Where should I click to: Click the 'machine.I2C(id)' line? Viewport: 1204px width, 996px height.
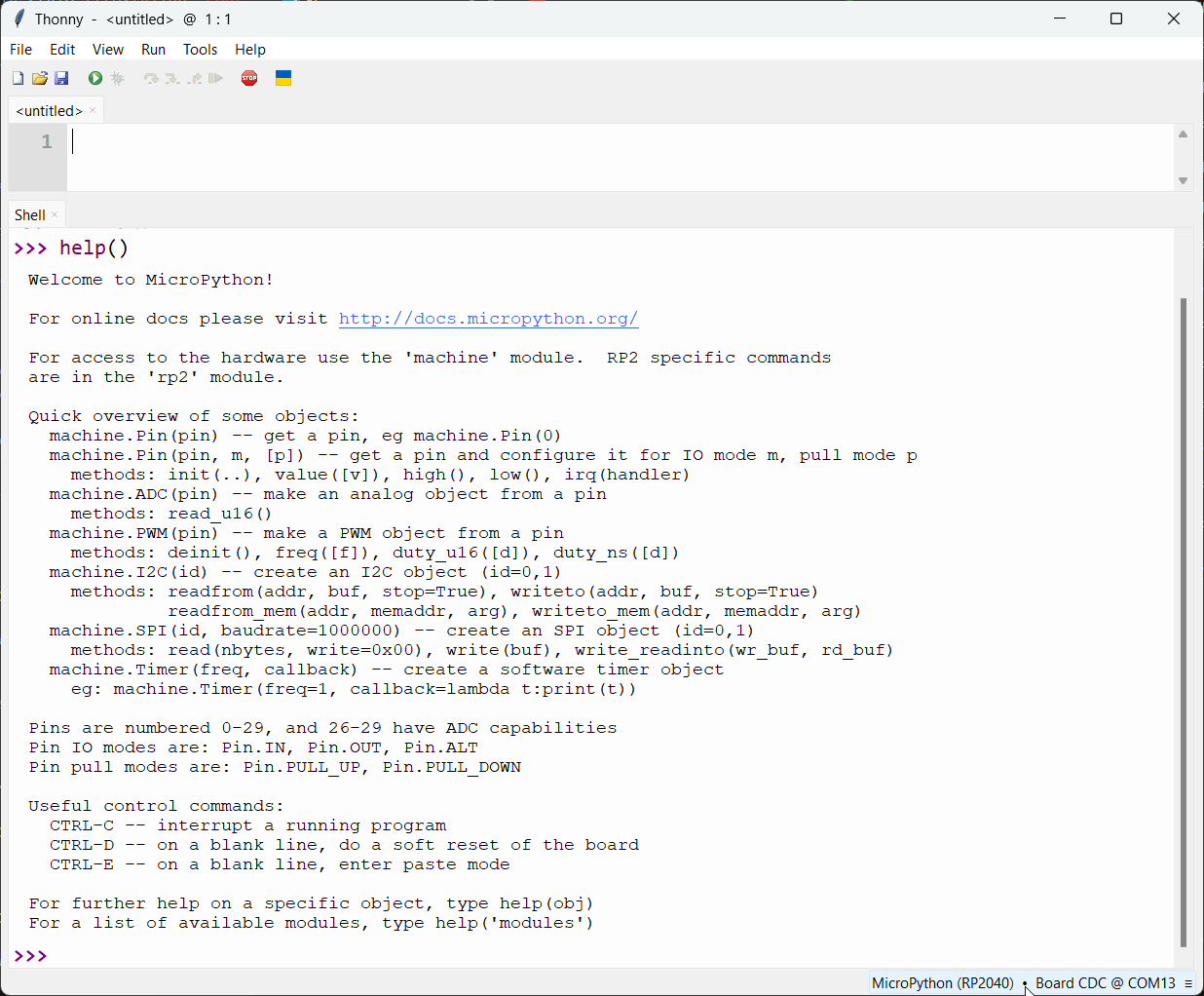tap(306, 572)
